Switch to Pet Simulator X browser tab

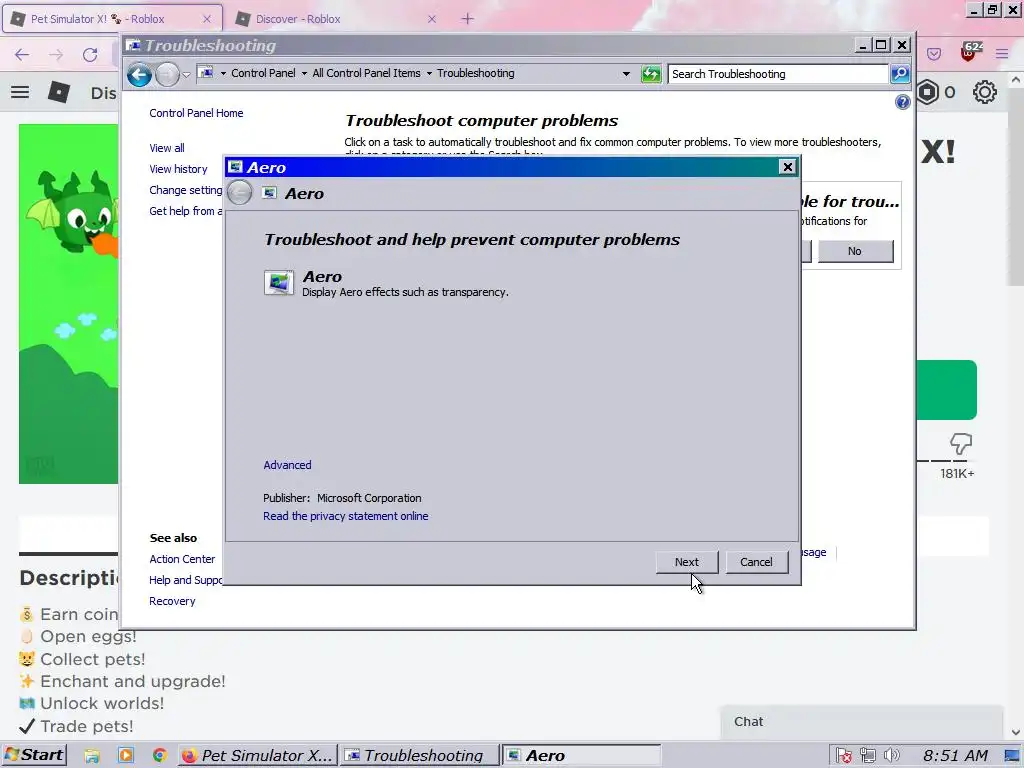112,19
